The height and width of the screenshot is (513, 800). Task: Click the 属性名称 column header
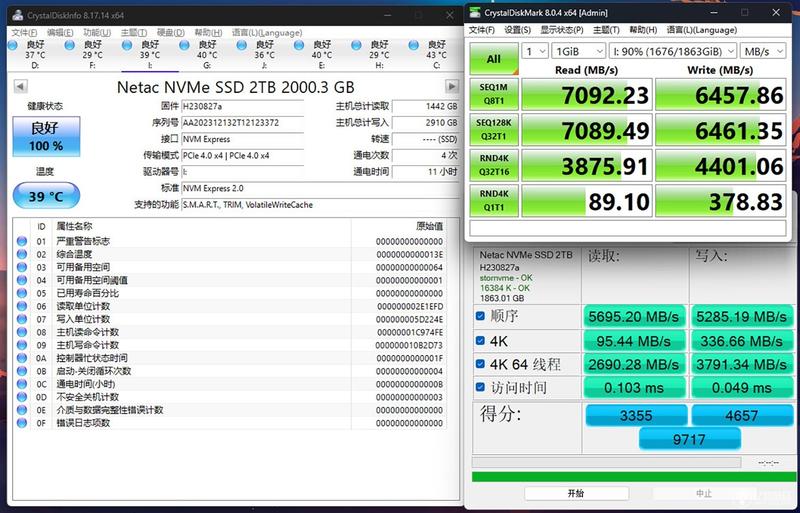point(74,226)
